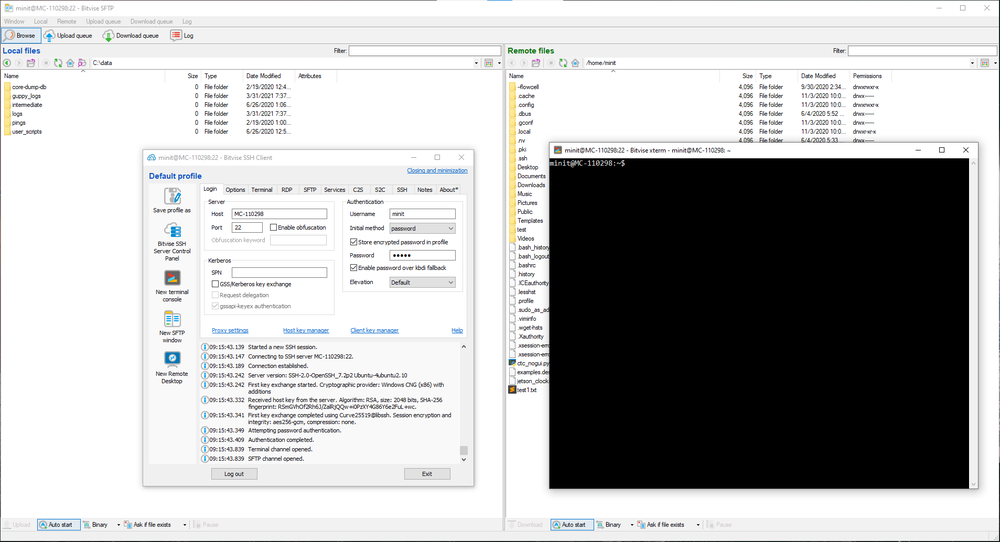Toggle Store encrypted password in profile
The width and height of the screenshot is (1000, 542).
click(354, 242)
